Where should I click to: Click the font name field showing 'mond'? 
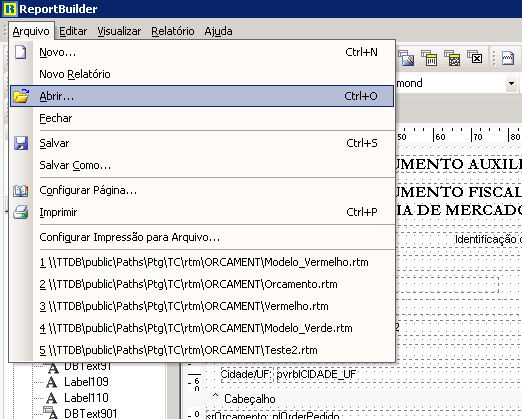[x=451, y=83]
